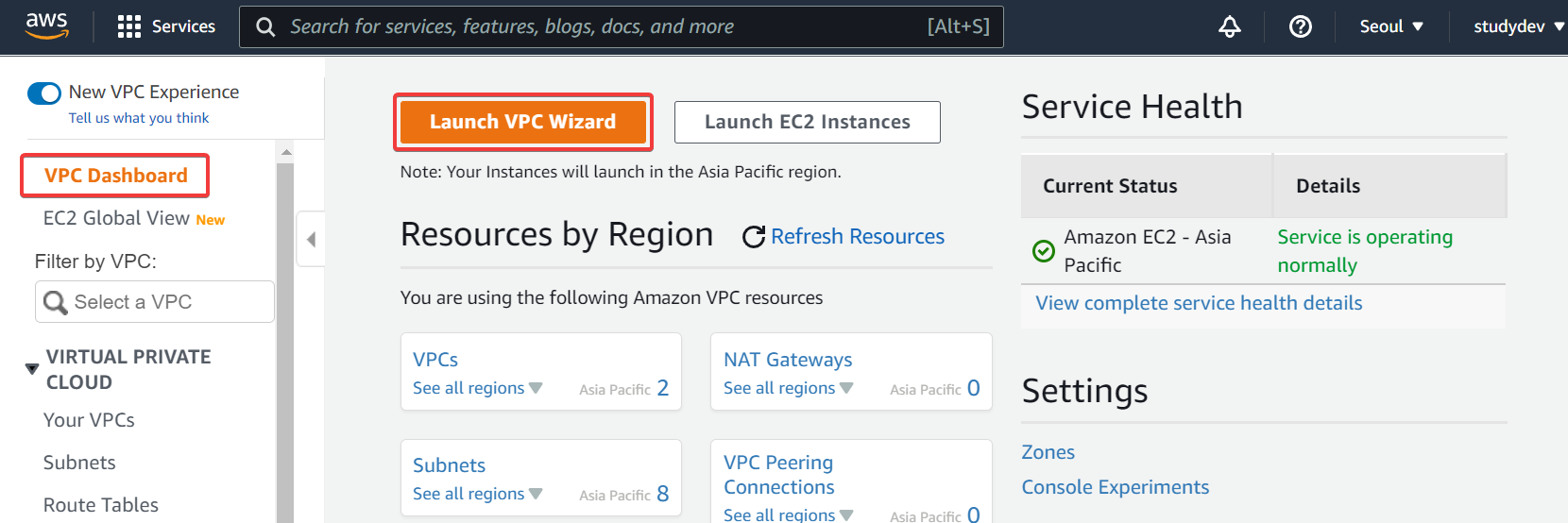Expand See all regions under VPCs

tap(478, 388)
